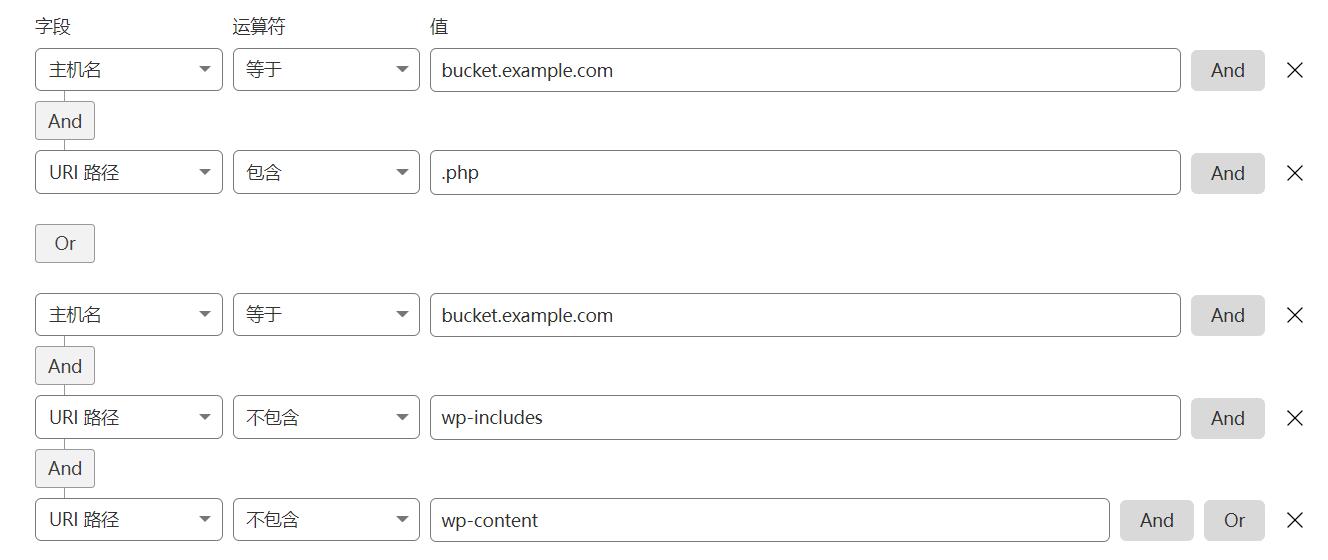The width and height of the screenshot is (1328, 560).
Task: Open 等于 operator dropdown in second hostname row
Action: 326,315
